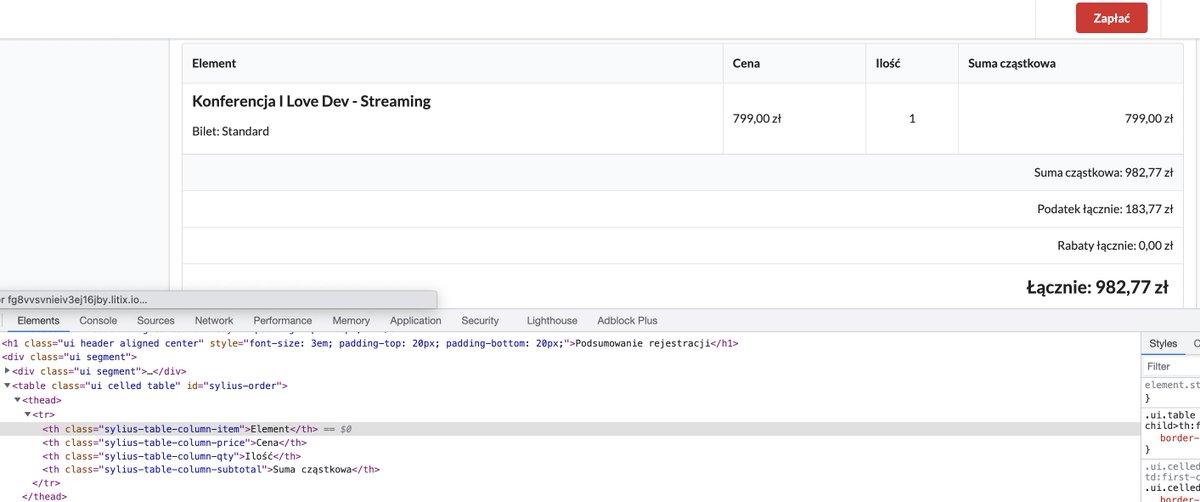Click the Filter field in Styles pane
The image size is (1200, 502).
click(x=1172, y=367)
